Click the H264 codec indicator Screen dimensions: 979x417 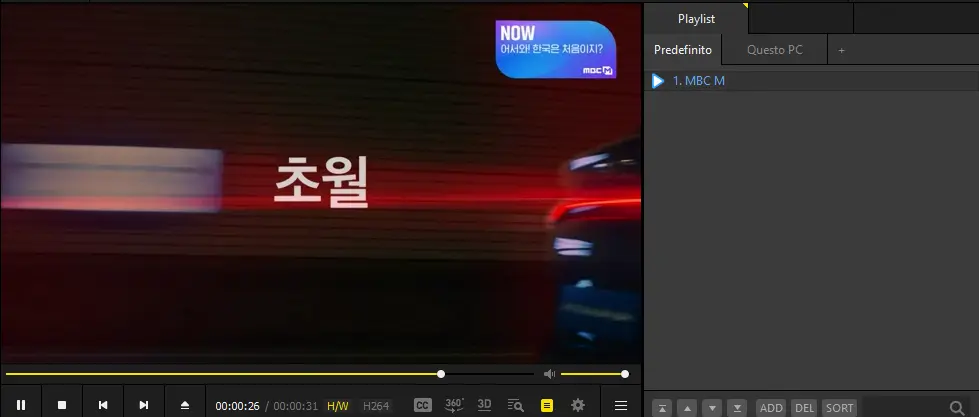click(x=376, y=406)
